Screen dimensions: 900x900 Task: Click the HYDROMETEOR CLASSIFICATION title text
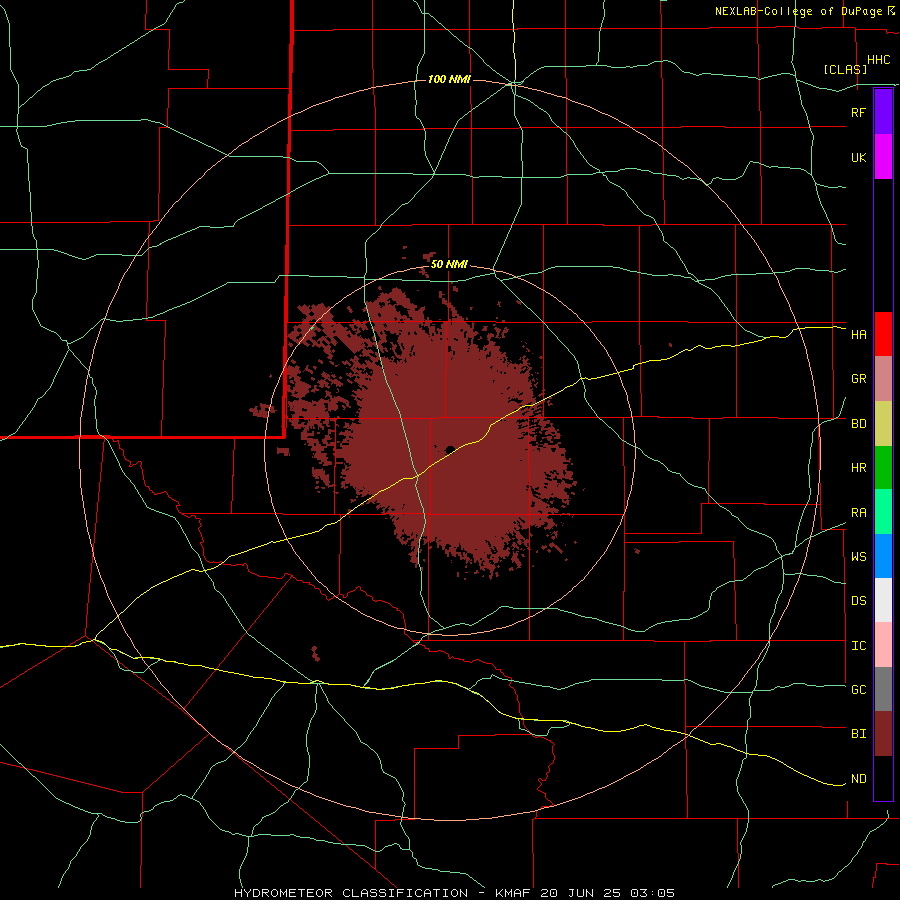[x=351, y=893]
